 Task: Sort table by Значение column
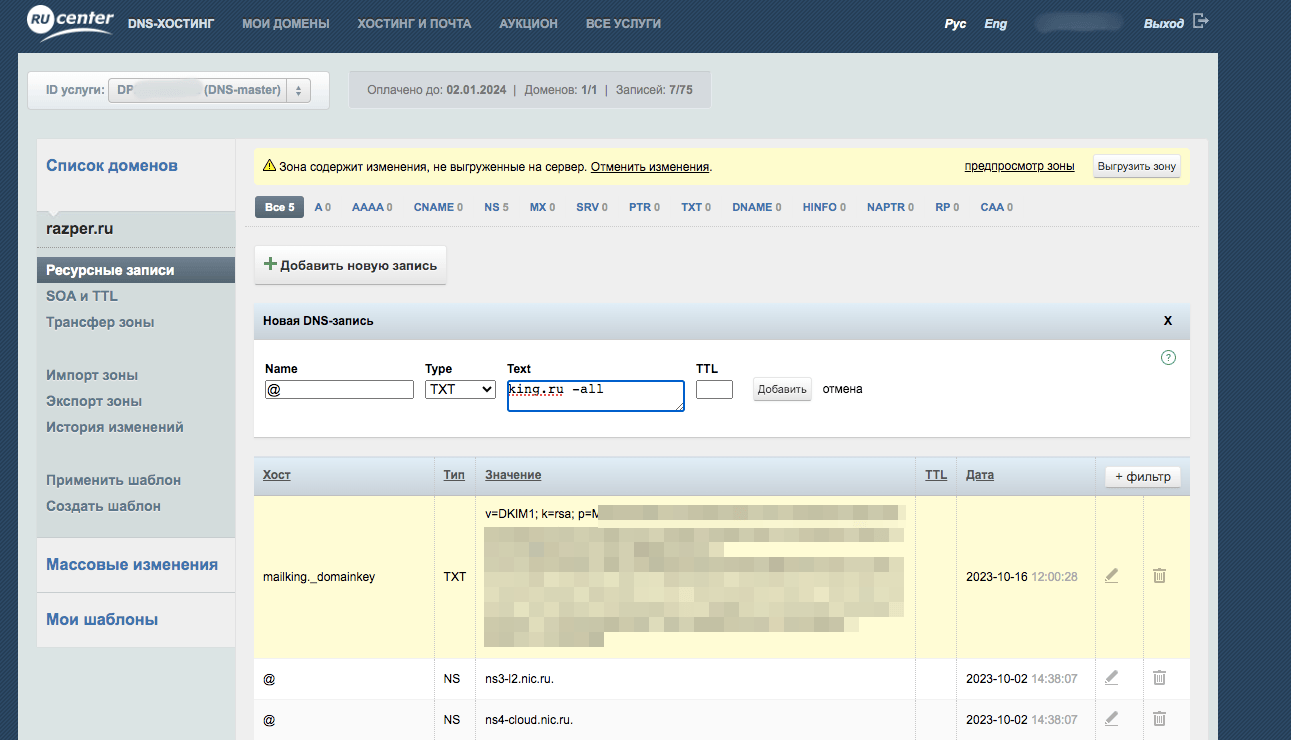[x=513, y=475]
